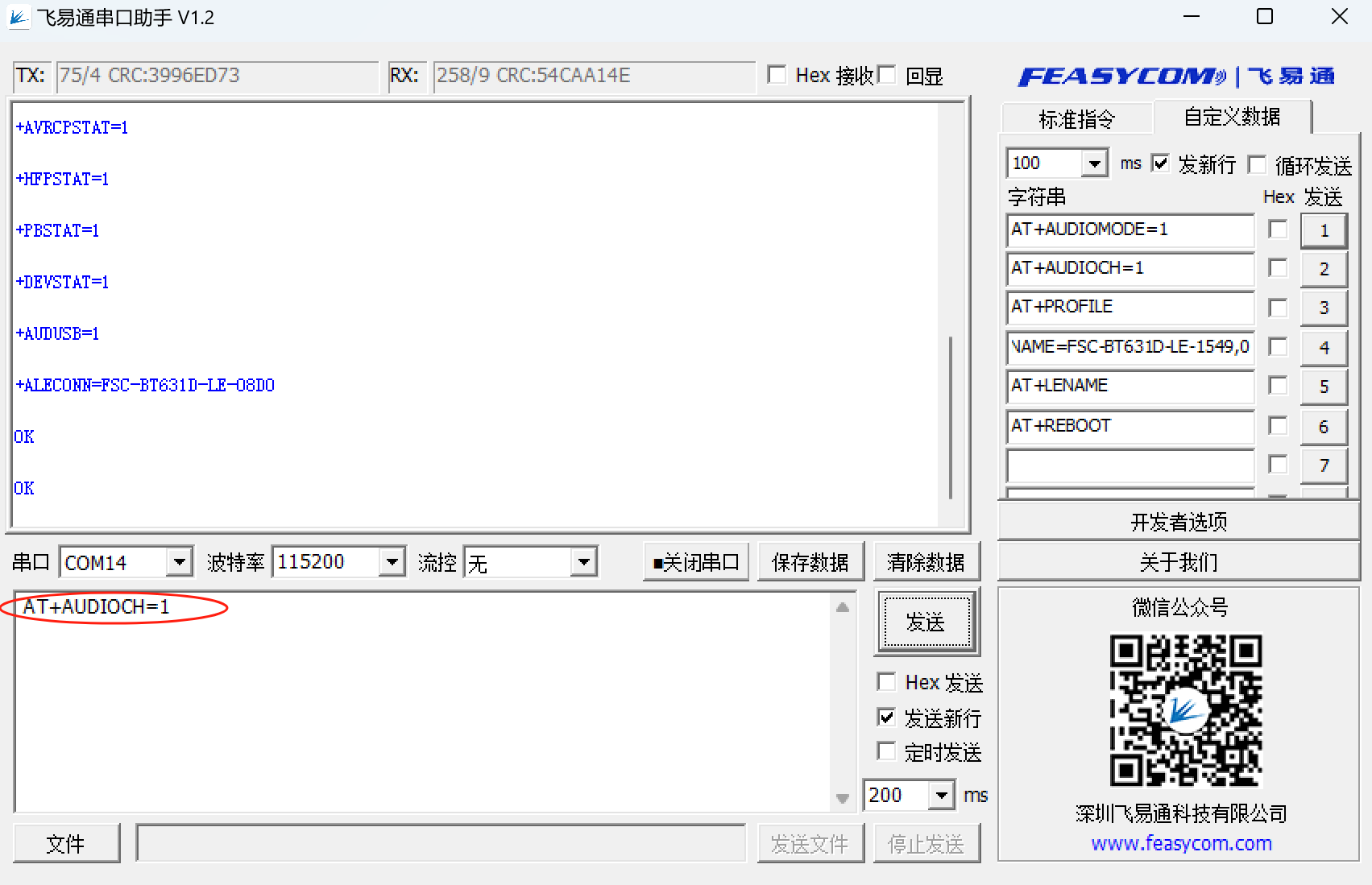
Task: Enable 循环发送 loop sending
Action: (1257, 164)
